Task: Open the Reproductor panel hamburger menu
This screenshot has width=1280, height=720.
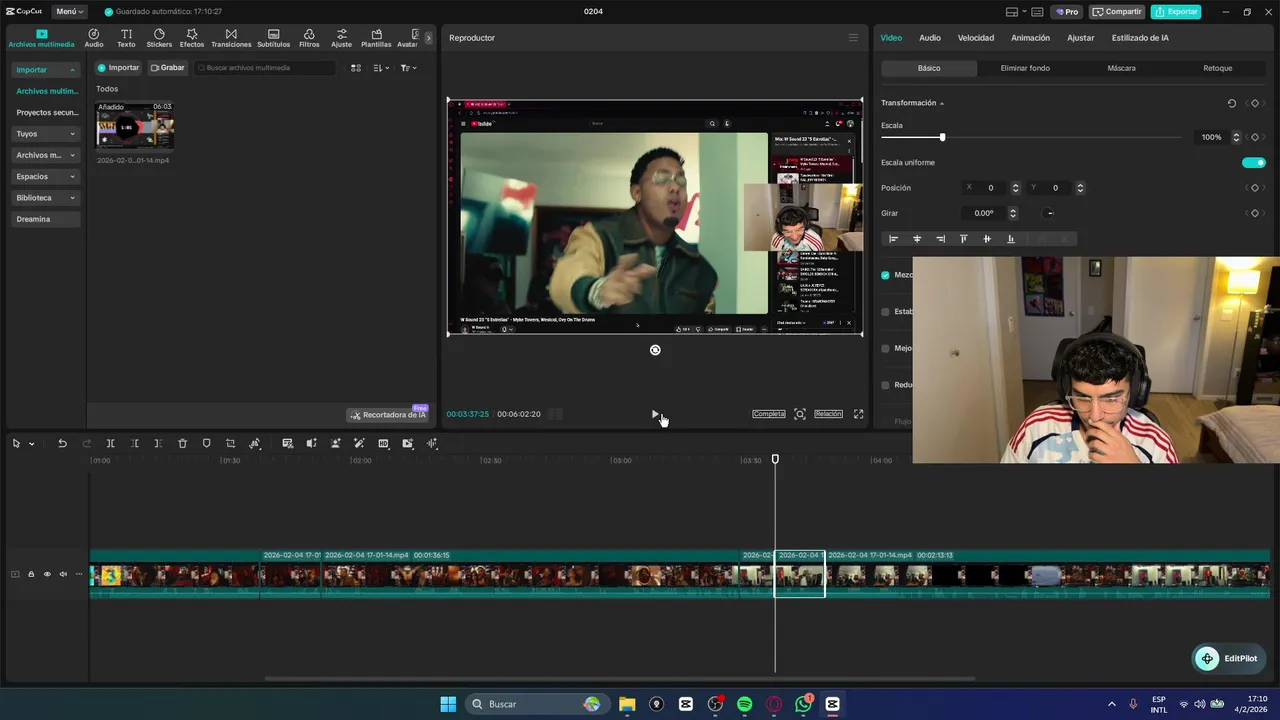Action: pyautogui.click(x=853, y=38)
